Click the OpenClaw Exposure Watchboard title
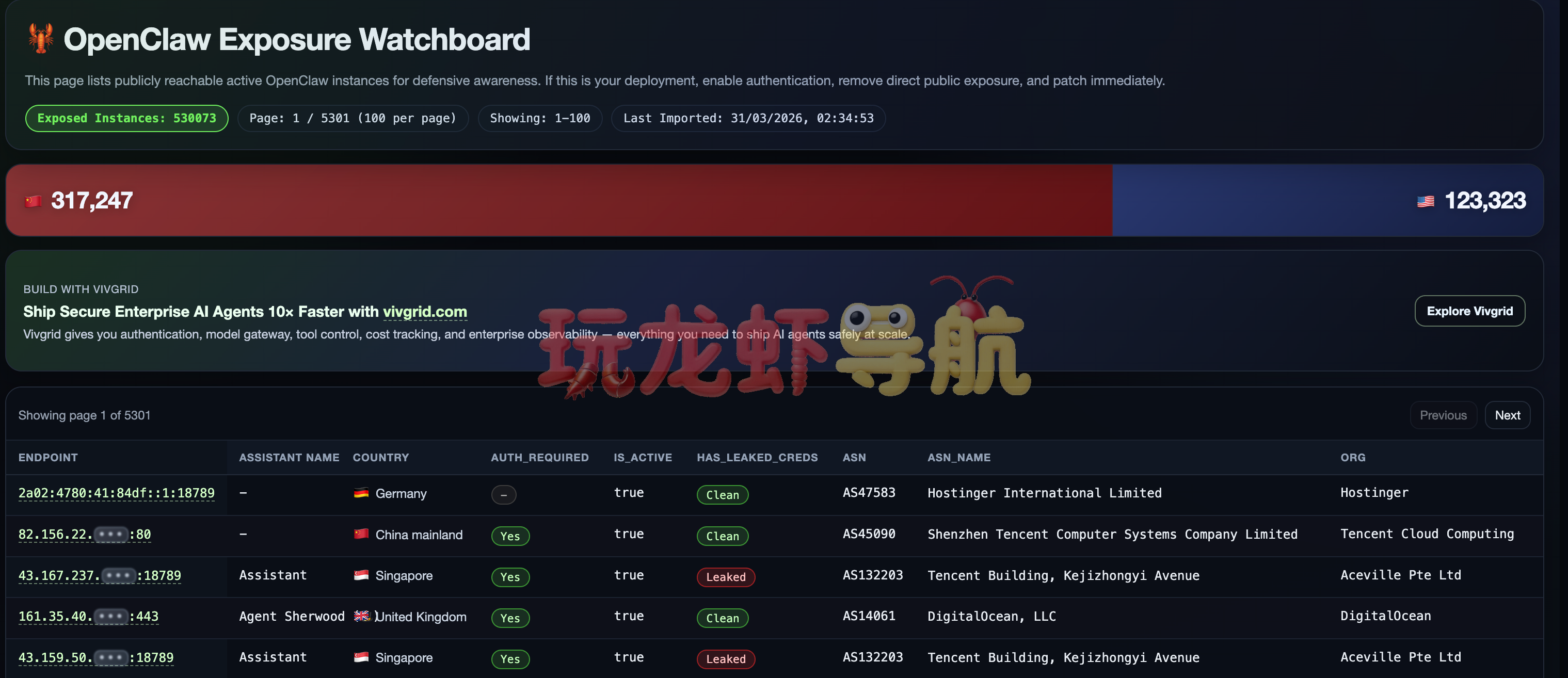The height and width of the screenshot is (678, 1568). coord(296,40)
